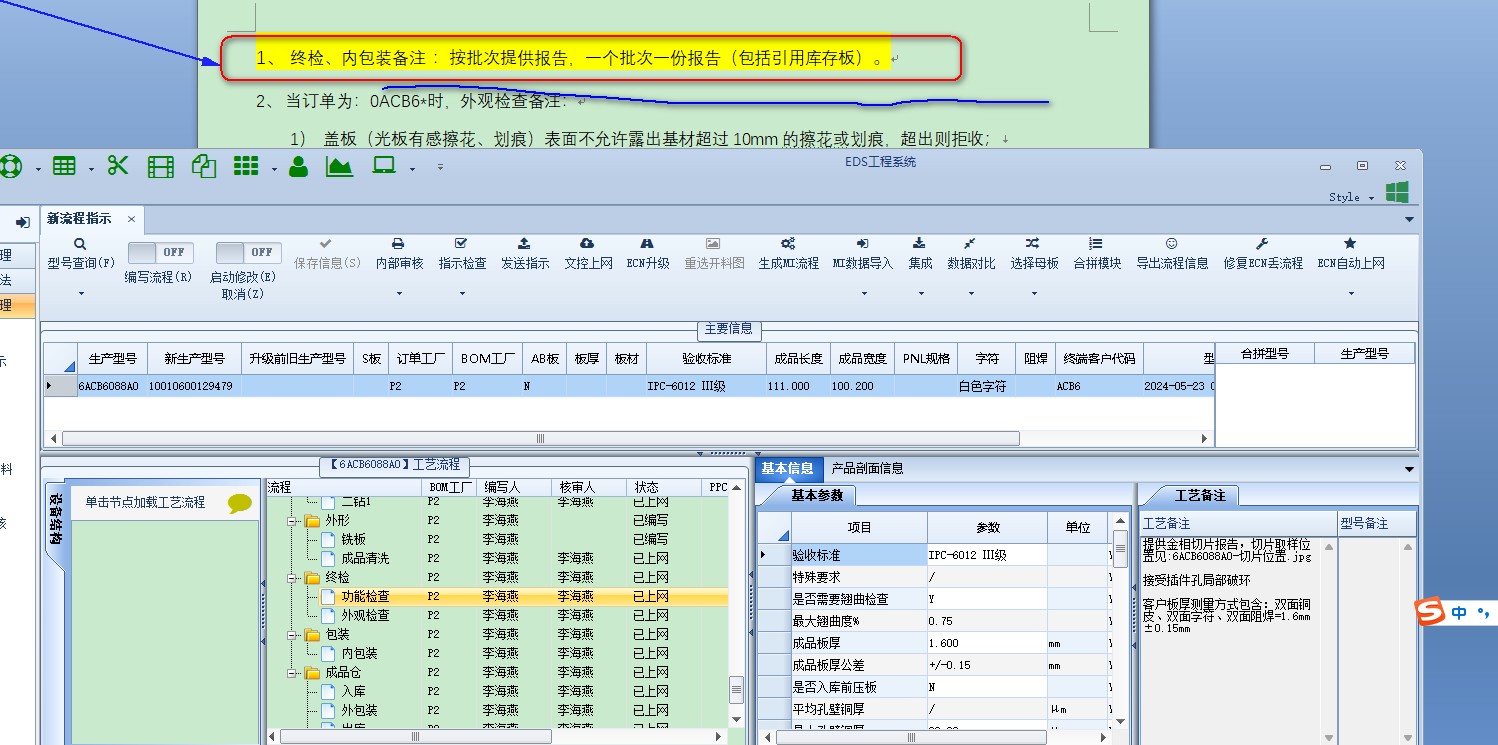The width and height of the screenshot is (1498, 745).
Task: Click MI数据导入 import button
Action: [863, 254]
